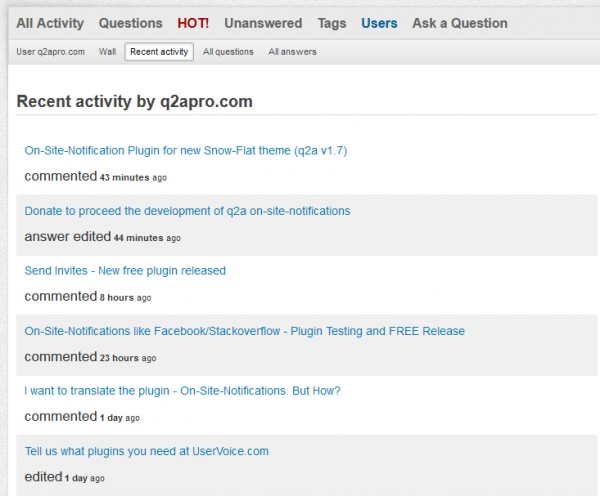The image size is (600, 496).
Task: Go to the Questions section
Action: click(130, 23)
